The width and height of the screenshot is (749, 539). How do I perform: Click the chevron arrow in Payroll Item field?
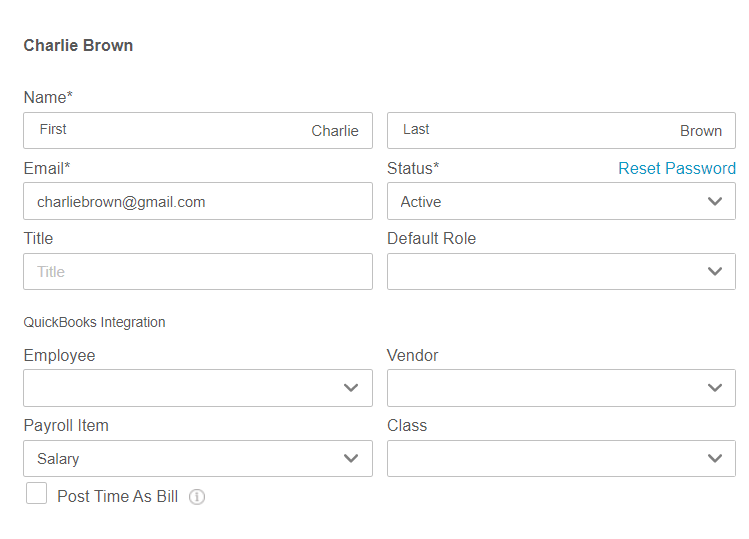351,458
